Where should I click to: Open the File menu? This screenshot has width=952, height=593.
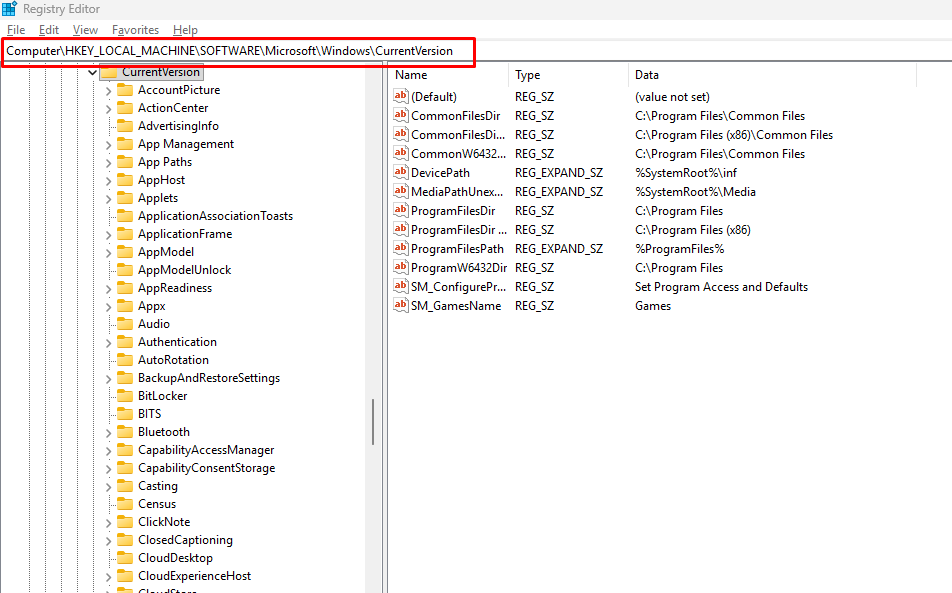(16, 30)
